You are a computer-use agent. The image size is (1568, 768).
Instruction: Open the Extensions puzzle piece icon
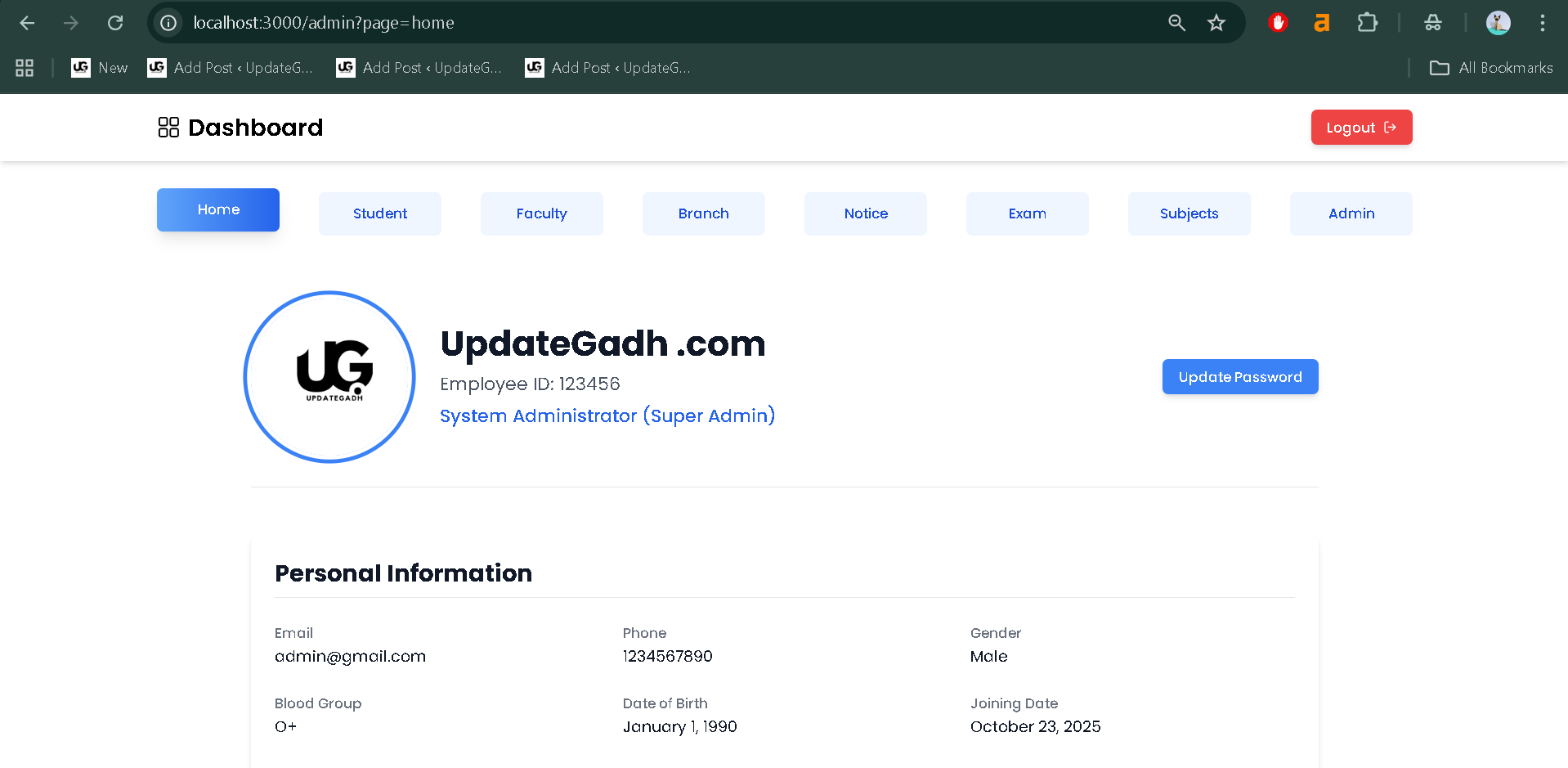click(x=1367, y=23)
